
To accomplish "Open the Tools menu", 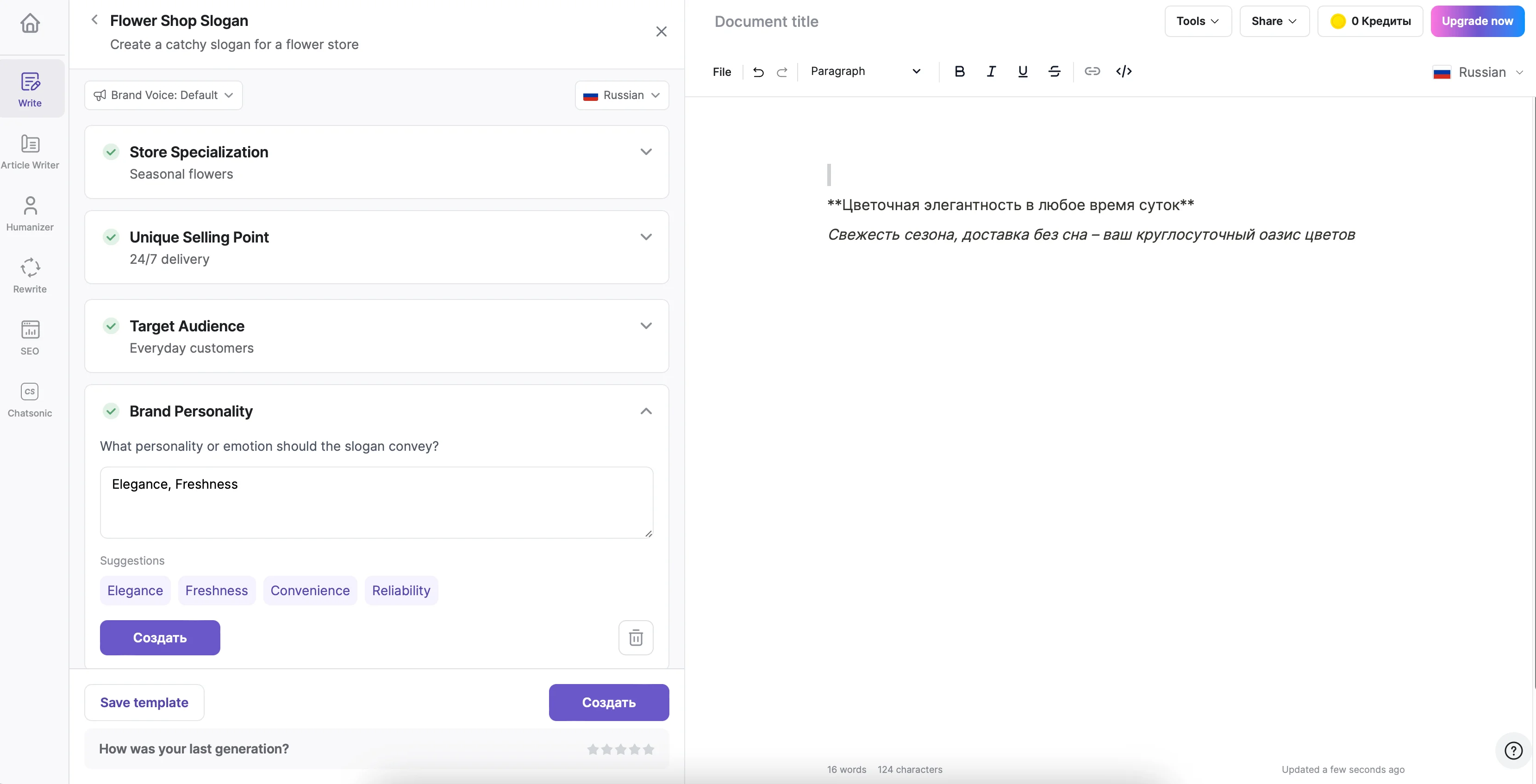I will coord(1197,21).
